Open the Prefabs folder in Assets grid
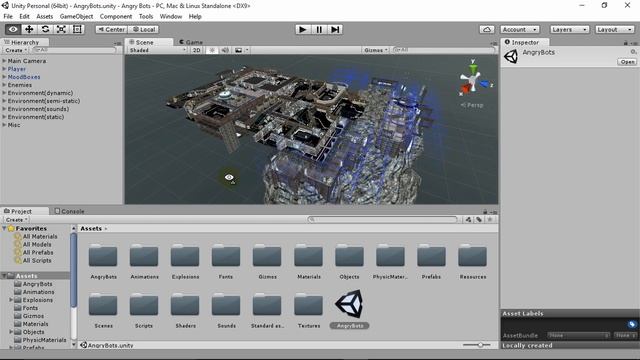Viewport: 640px width, 360px height. (x=431, y=261)
